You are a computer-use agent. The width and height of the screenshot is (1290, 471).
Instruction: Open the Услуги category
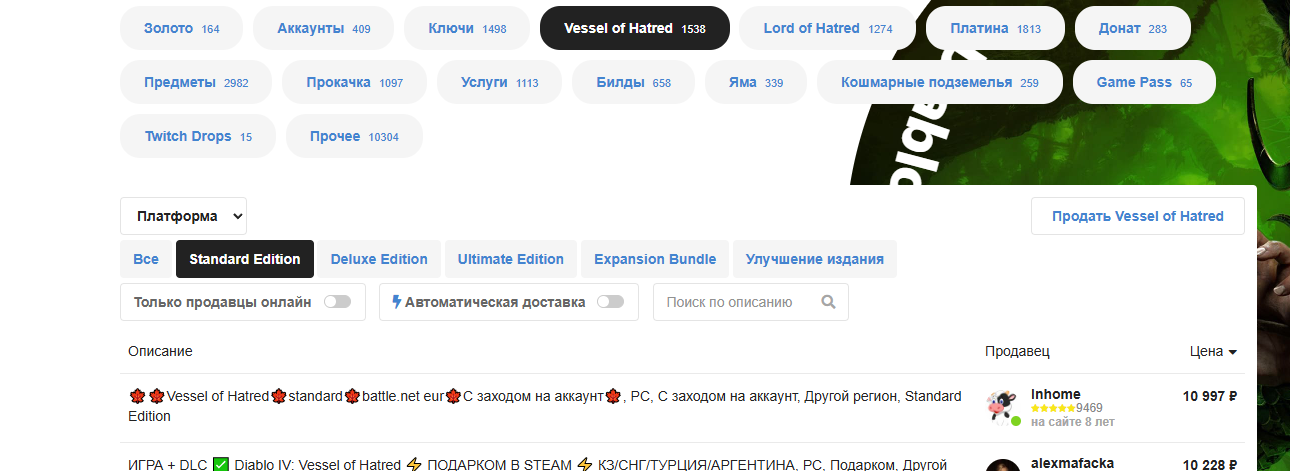pos(500,82)
